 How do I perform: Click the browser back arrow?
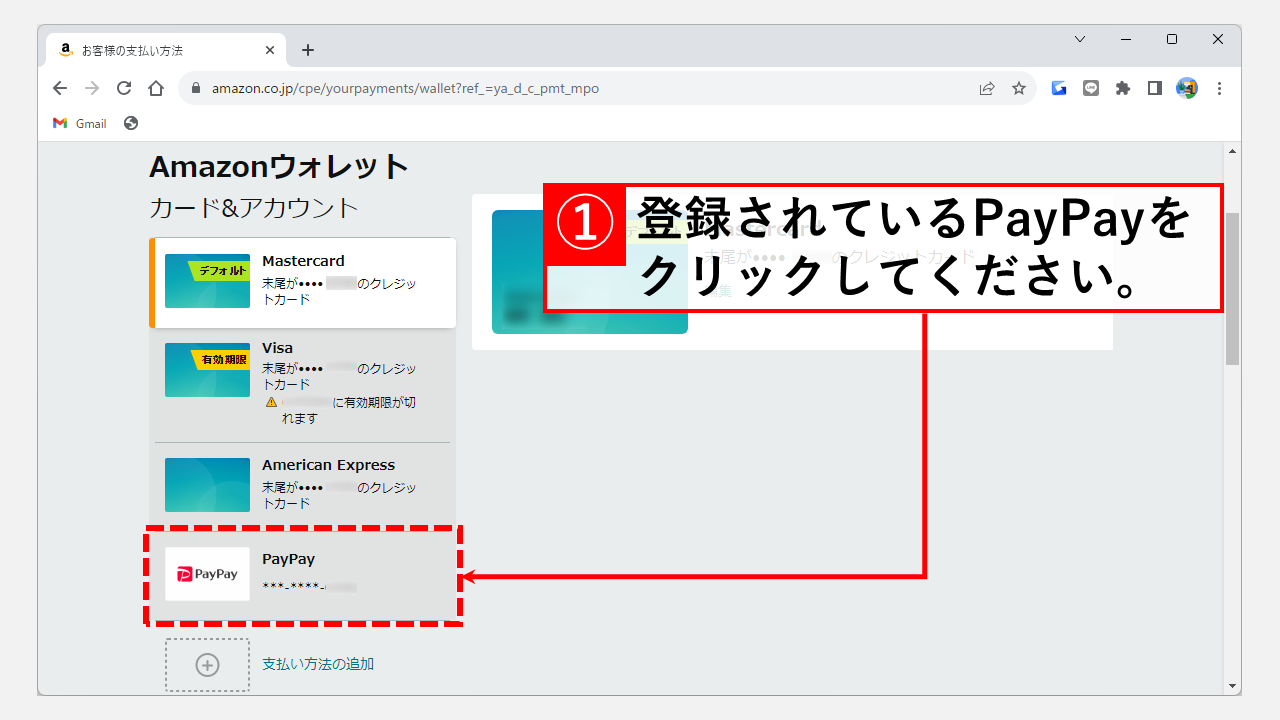pyautogui.click(x=60, y=88)
